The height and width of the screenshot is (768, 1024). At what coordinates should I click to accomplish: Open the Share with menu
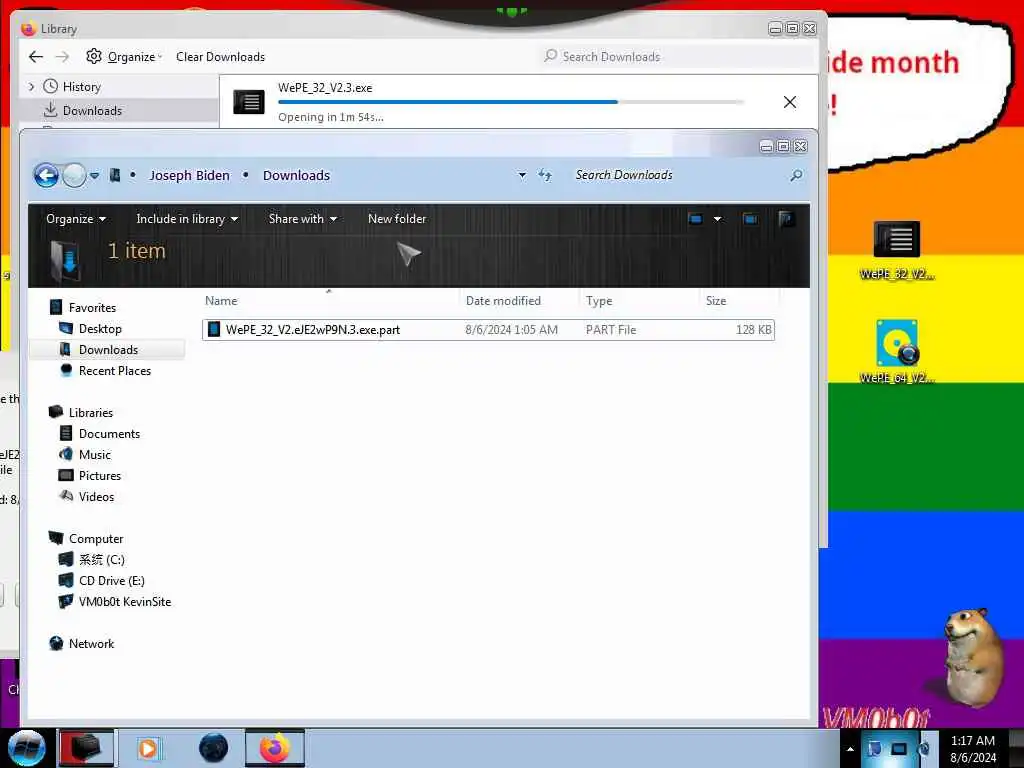coord(303,219)
